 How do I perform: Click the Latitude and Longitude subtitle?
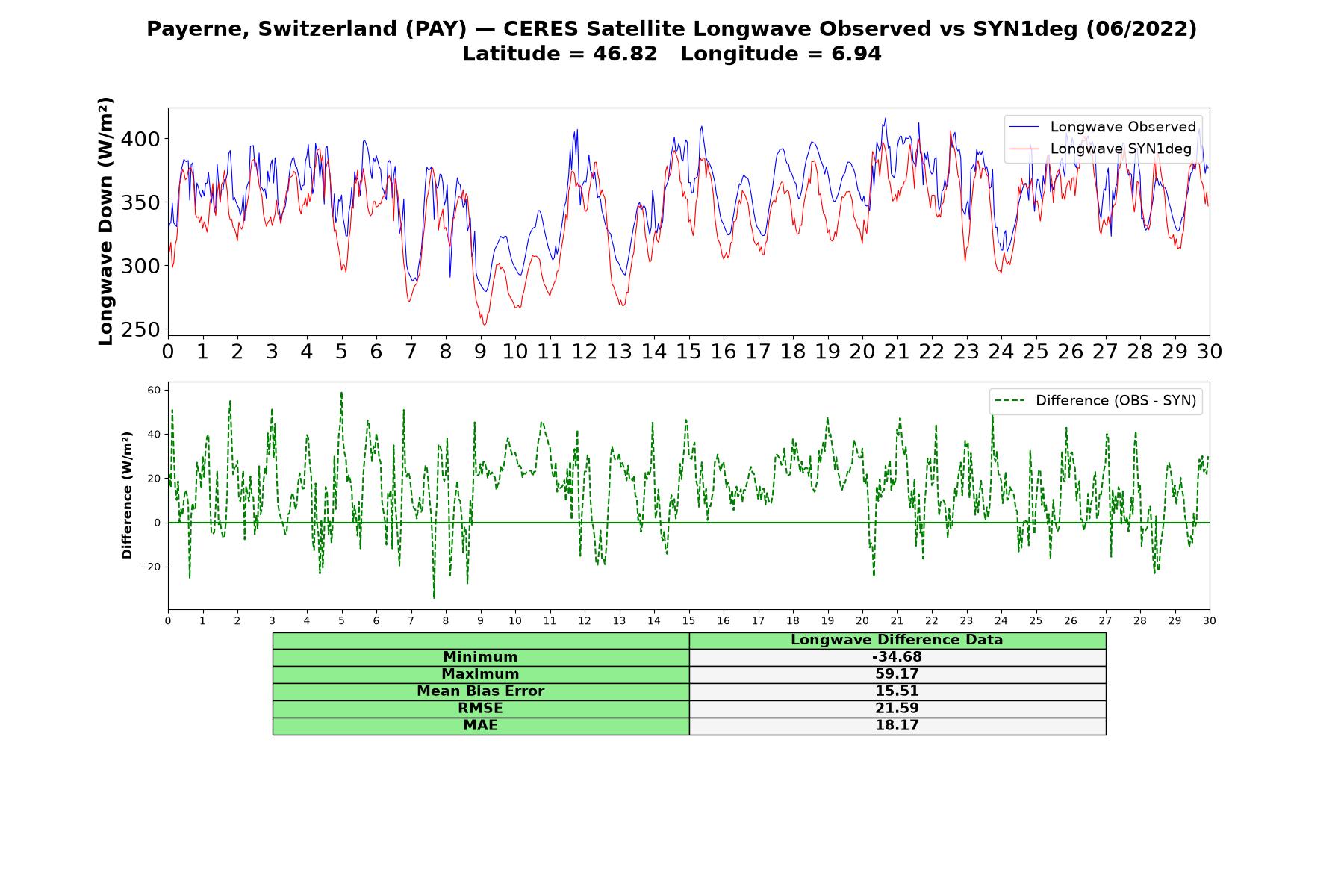pos(671,54)
